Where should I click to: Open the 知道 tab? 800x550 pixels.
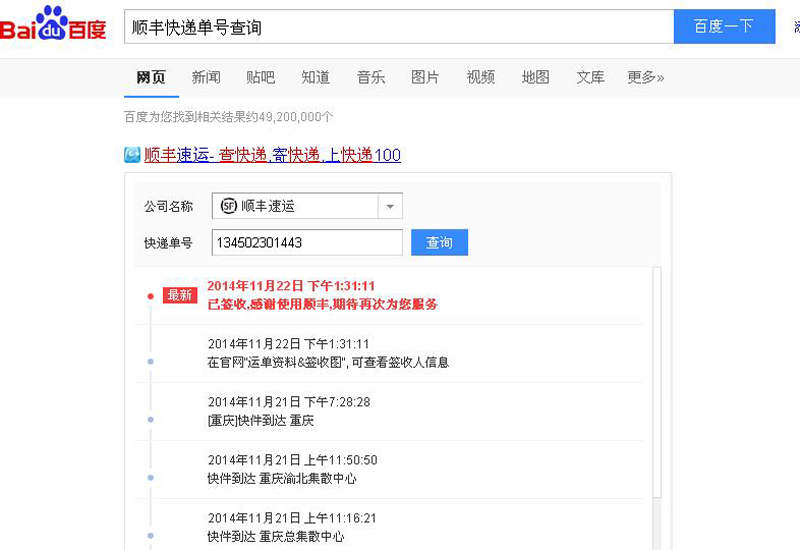click(x=315, y=77)
